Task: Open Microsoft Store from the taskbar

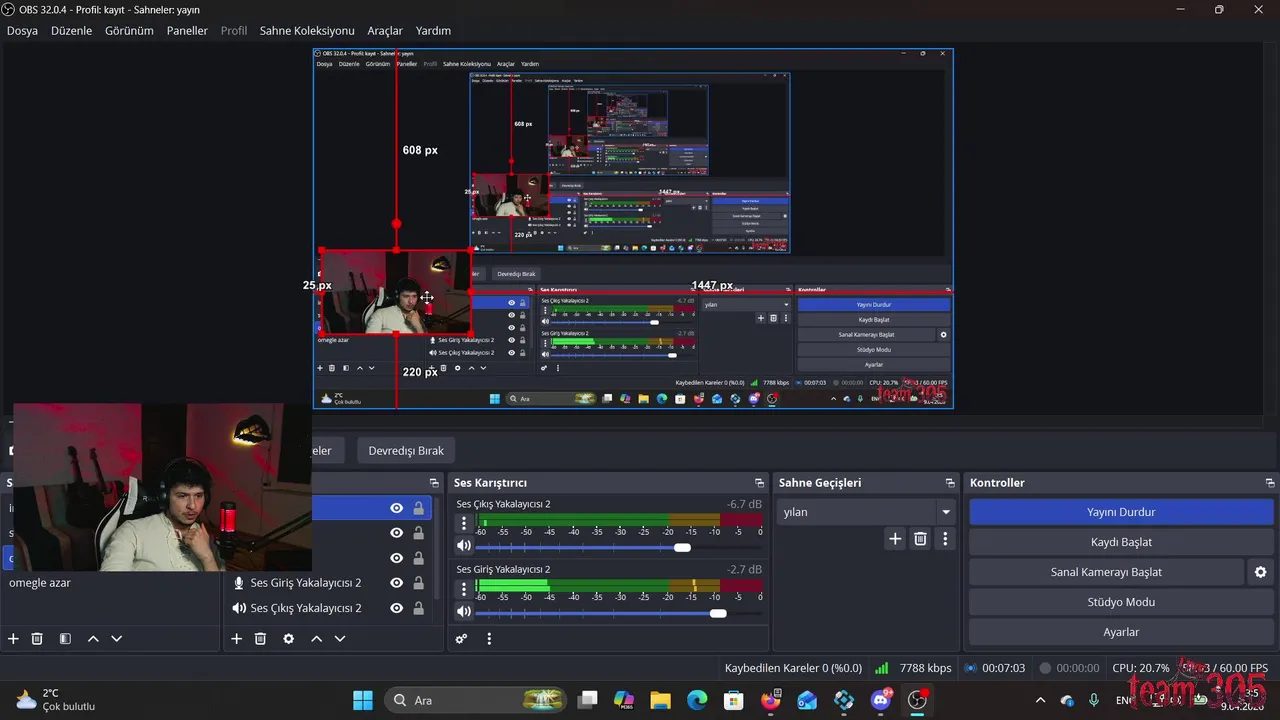Action: (x=733, y=700)
